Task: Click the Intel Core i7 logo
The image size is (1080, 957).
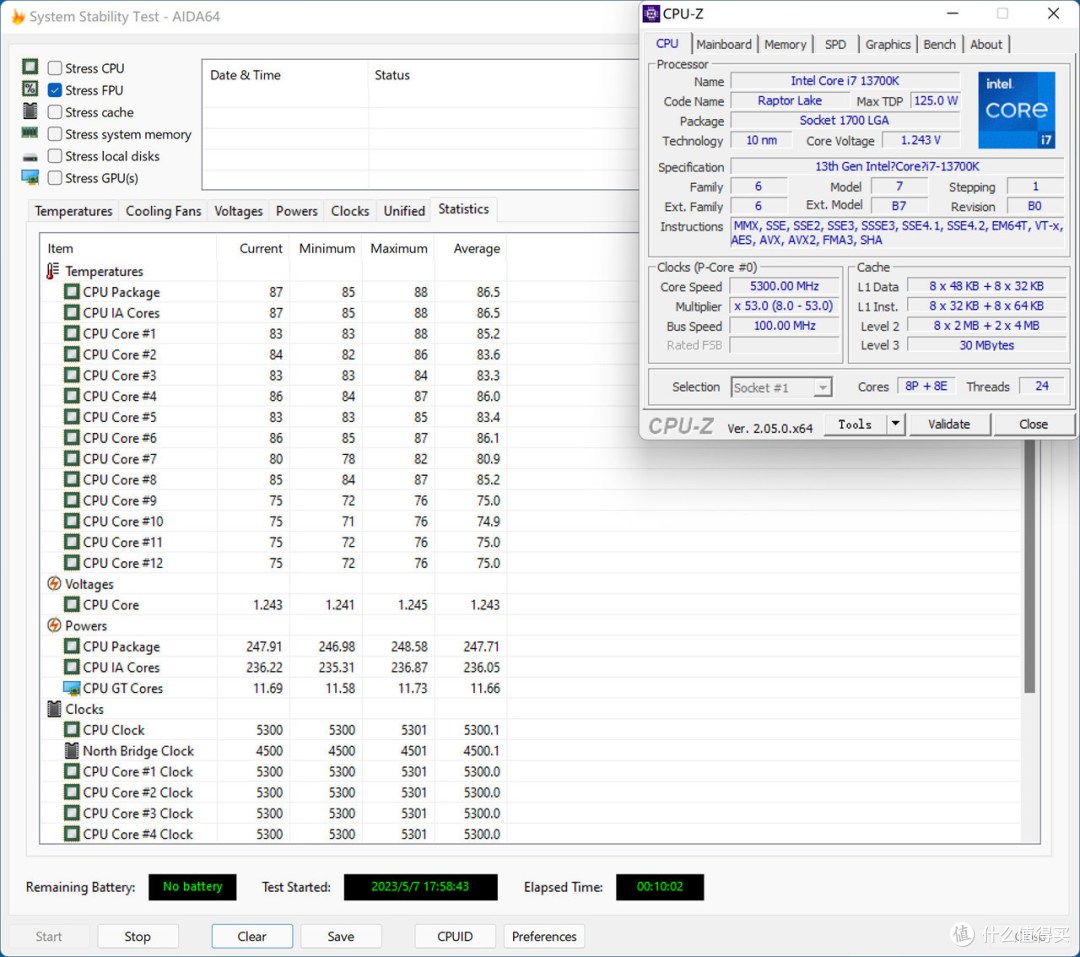Action: coord(1016,110)
